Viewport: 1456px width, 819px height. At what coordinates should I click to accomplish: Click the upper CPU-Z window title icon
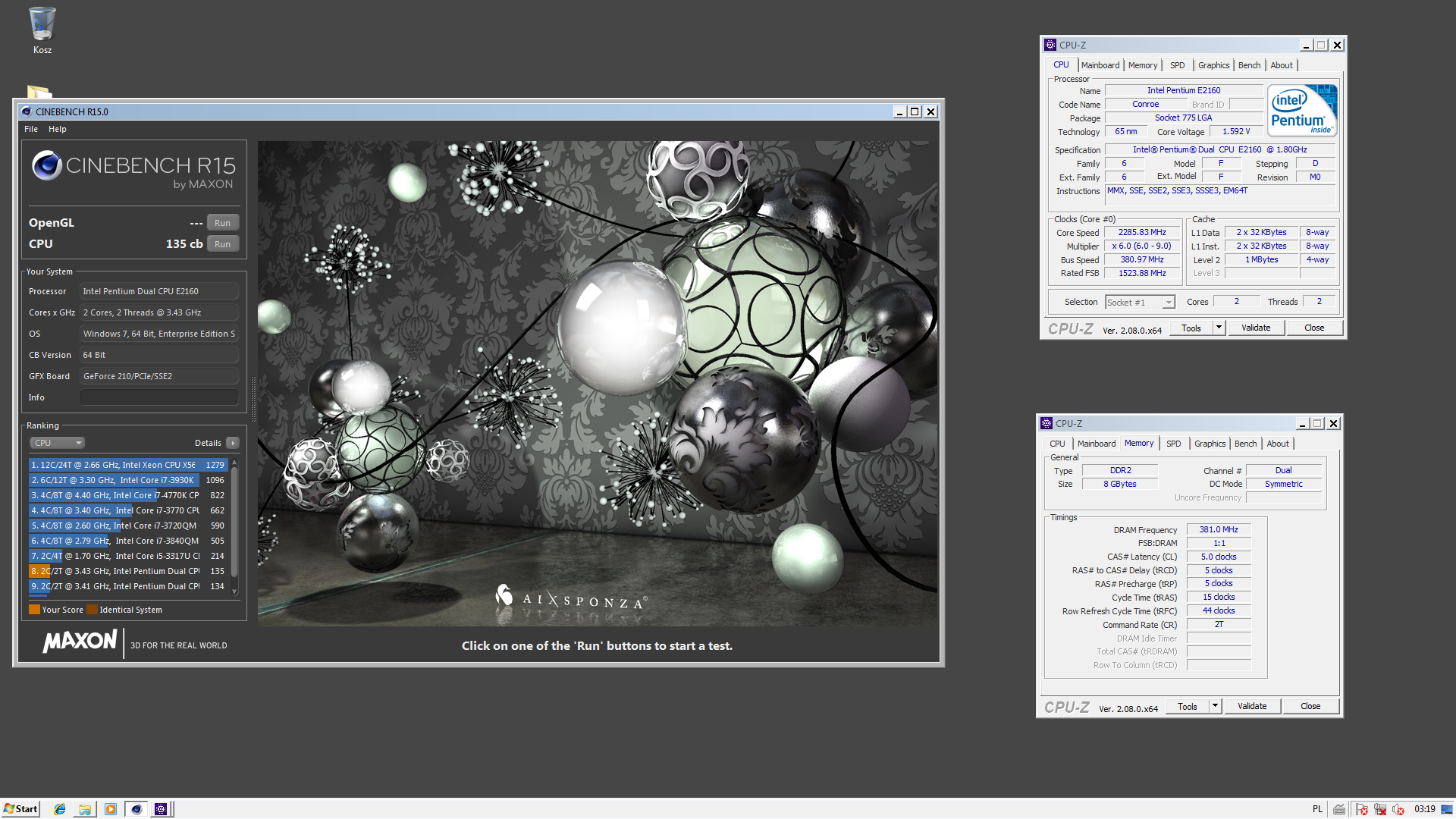(1050, 45)
